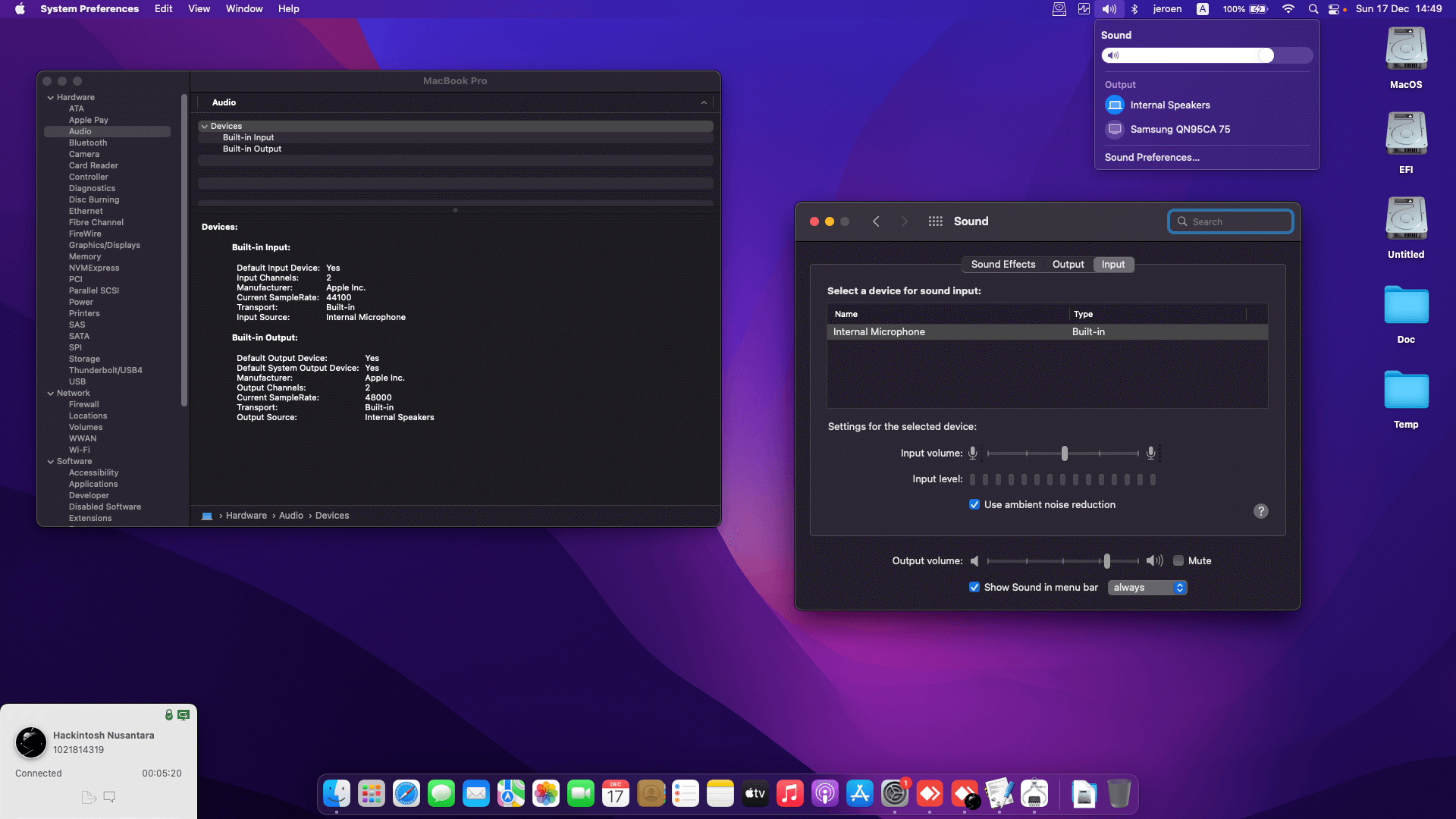
Task: Click the Input volume slider knob
Action: click(1065, 453)
